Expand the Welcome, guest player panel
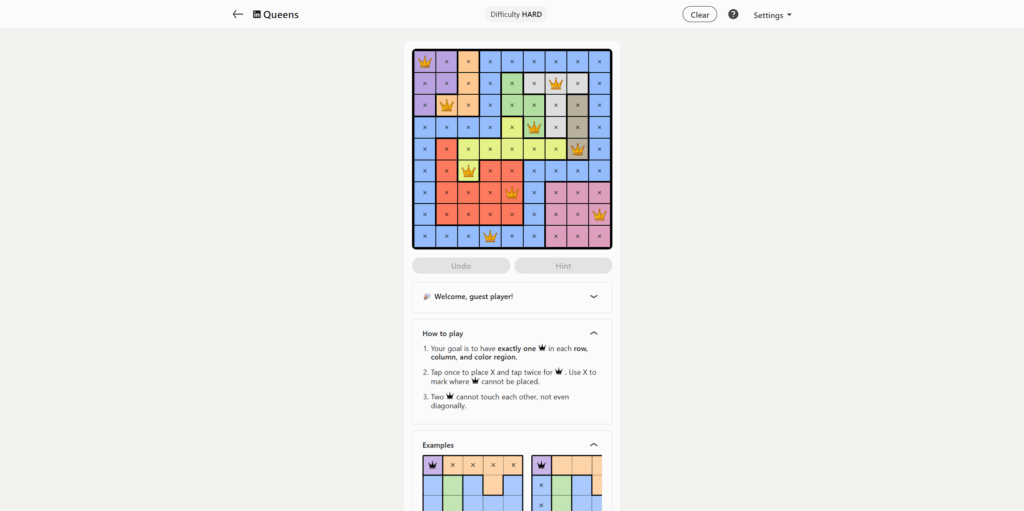Image resolution: width=1024 pixels, height=511 pixels. (x=593, y=297)
